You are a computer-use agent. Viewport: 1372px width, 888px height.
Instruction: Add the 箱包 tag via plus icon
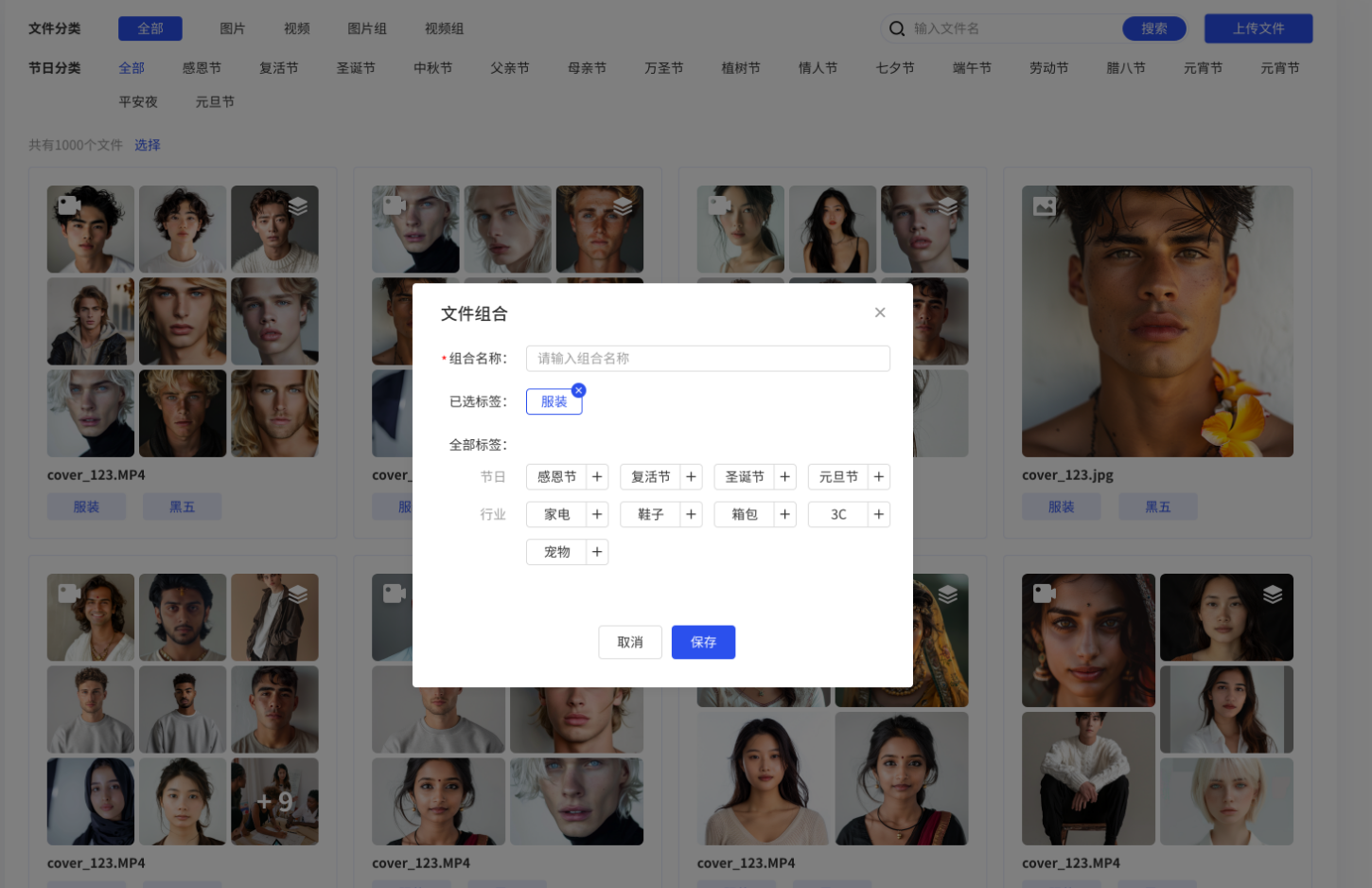(784, 515)
